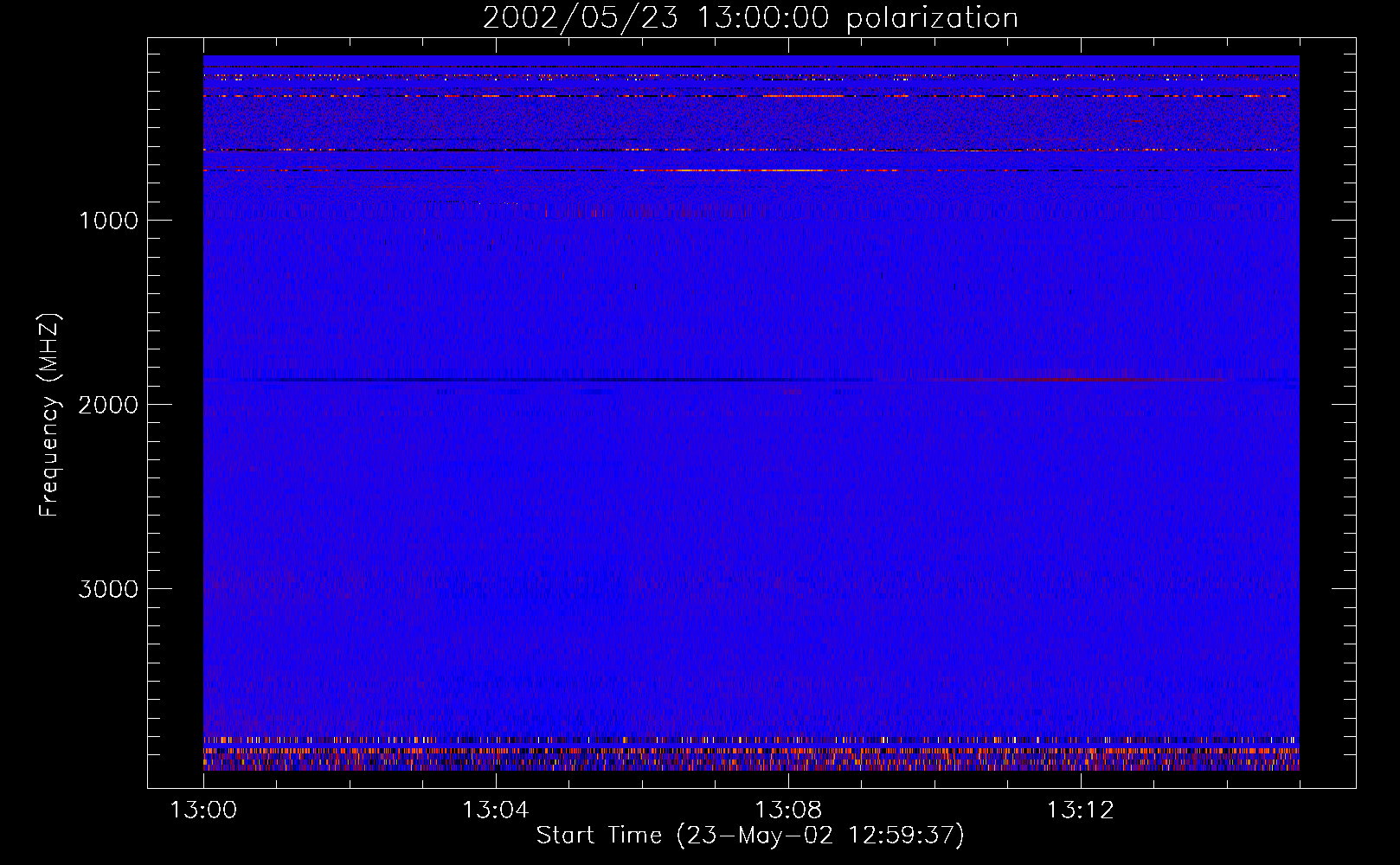
Task: Click the 13:08 time tick label
Action: click(787, 811)
